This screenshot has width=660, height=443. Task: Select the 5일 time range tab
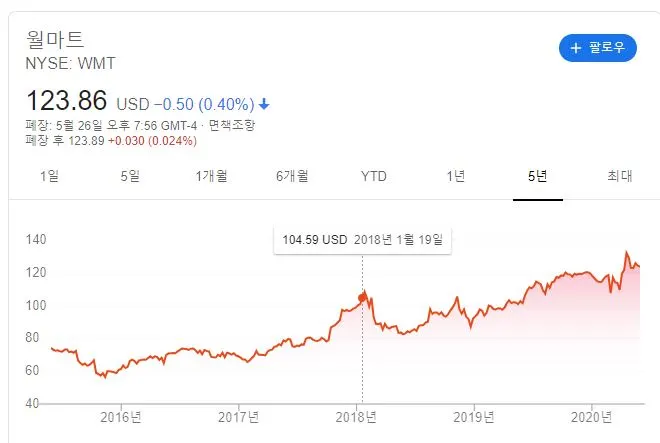click(x=130, y=176)
